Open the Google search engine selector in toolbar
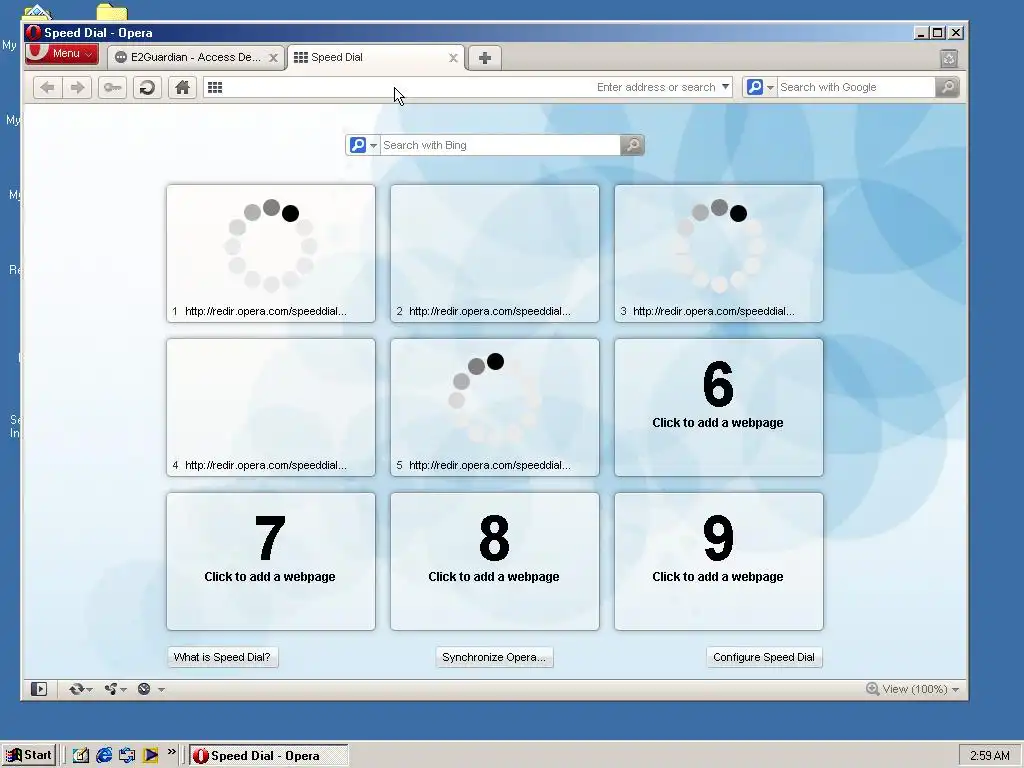 click(x=760, y=88)
